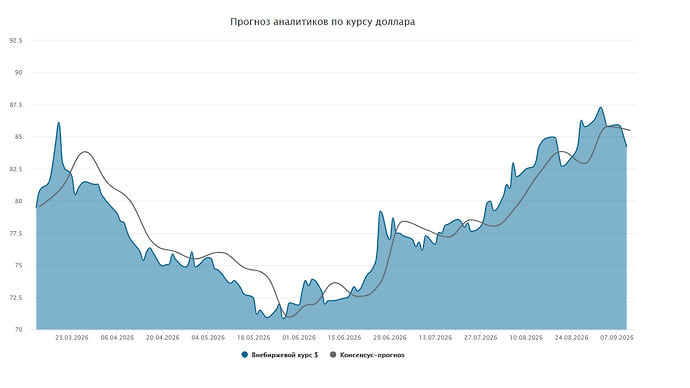The width and height of the screenshot is (690, 388).
Task: Click the 72.5 y-axis value
Action: 15,297
